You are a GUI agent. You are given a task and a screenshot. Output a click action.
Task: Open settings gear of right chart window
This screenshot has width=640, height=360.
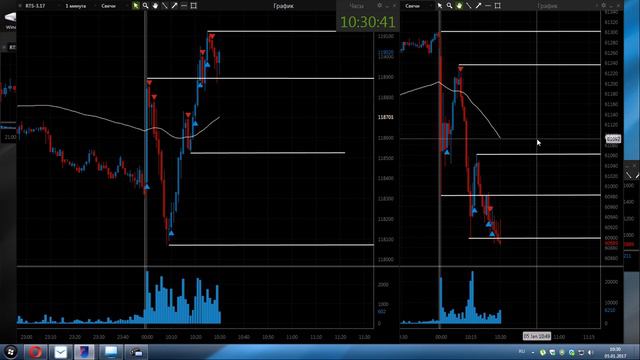pyautogui.click(x=604, y=6)
